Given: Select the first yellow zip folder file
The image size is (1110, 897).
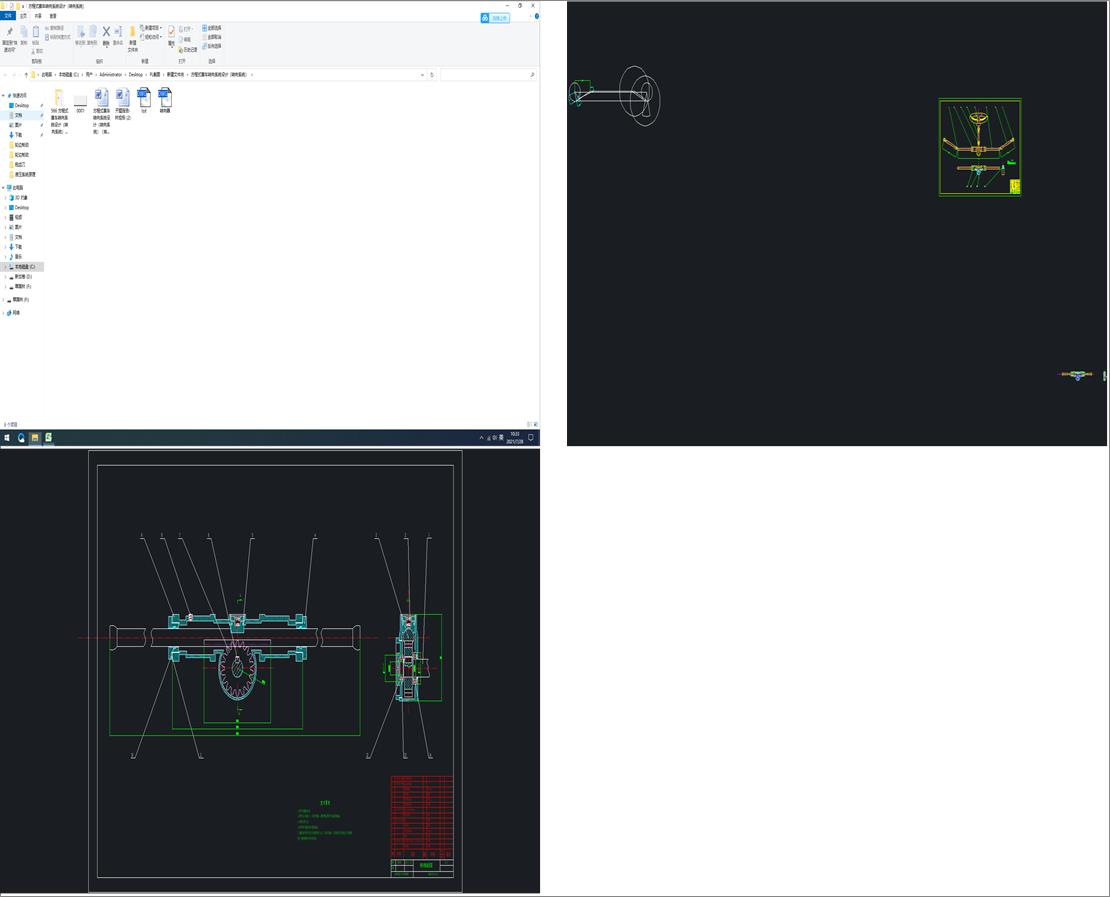Looking at the screenshot, I should pos(59,110).
